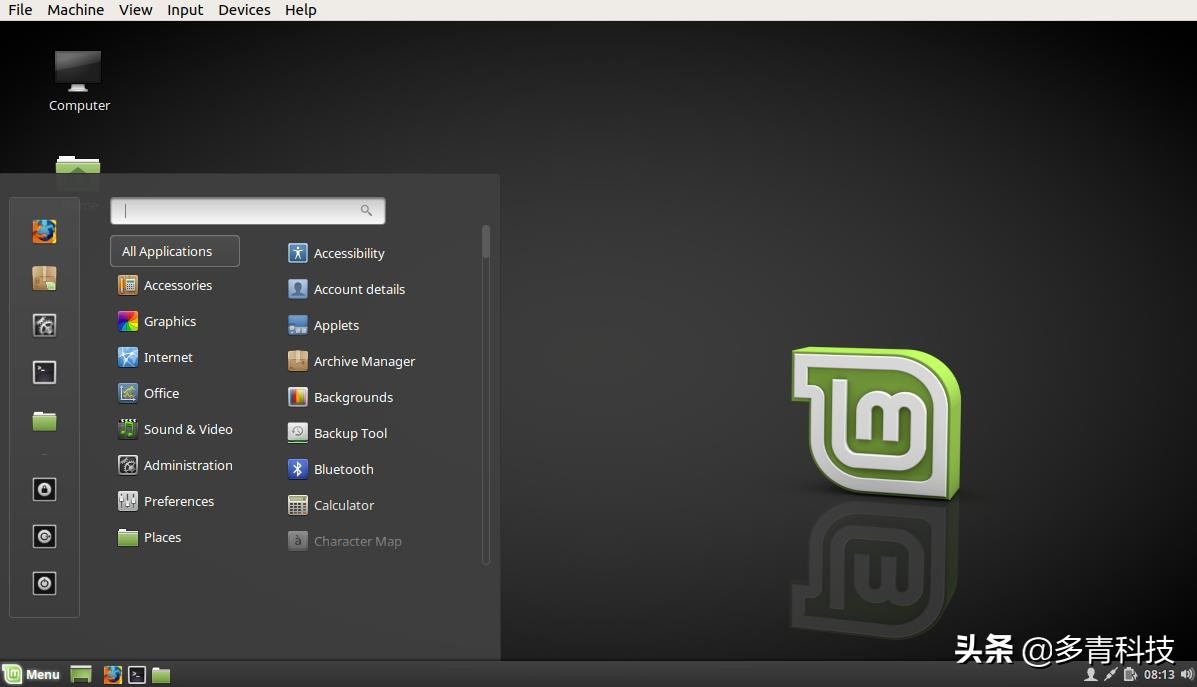The width and height of the screenshot is (1197, 687).
Task: Launch Firefox from the menu sidebar
Action: 44,231
